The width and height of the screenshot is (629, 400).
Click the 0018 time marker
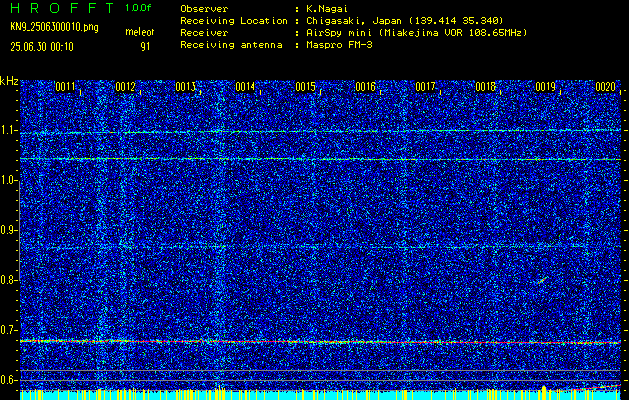485,87
